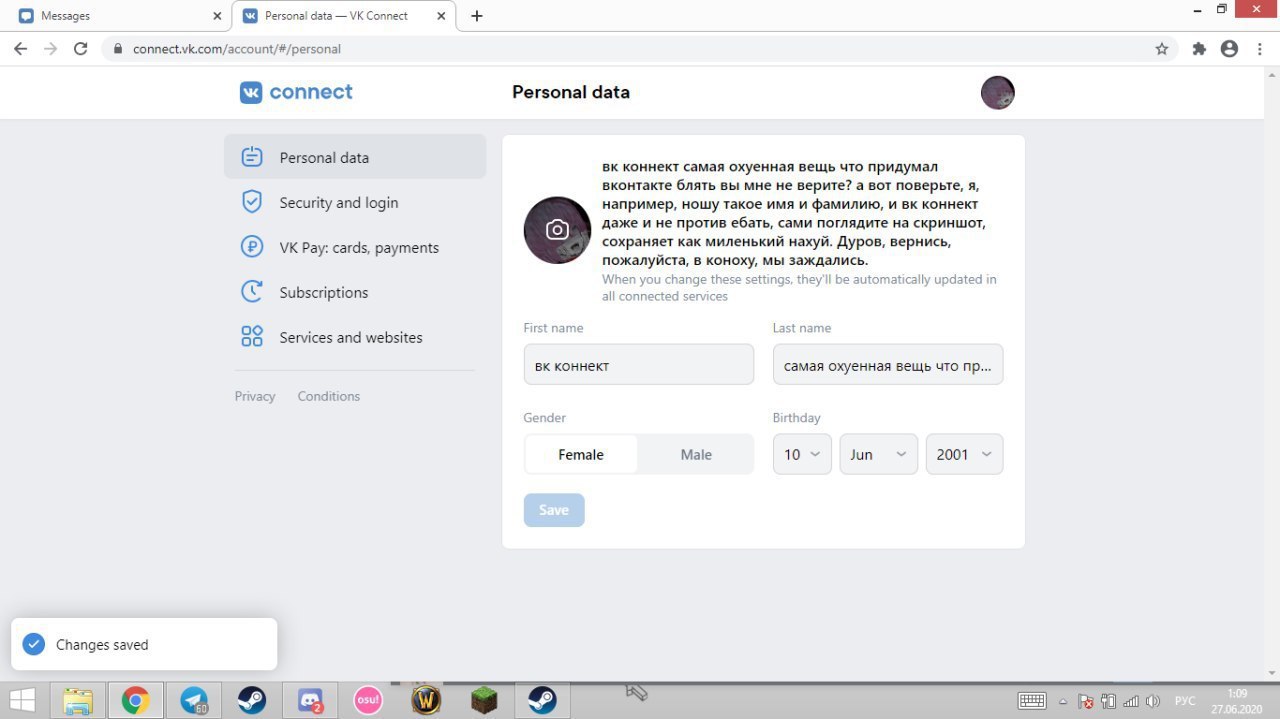Click the Chrome taskbar icon
This screenshot has width=1280, height=719.
pos(136,700)
